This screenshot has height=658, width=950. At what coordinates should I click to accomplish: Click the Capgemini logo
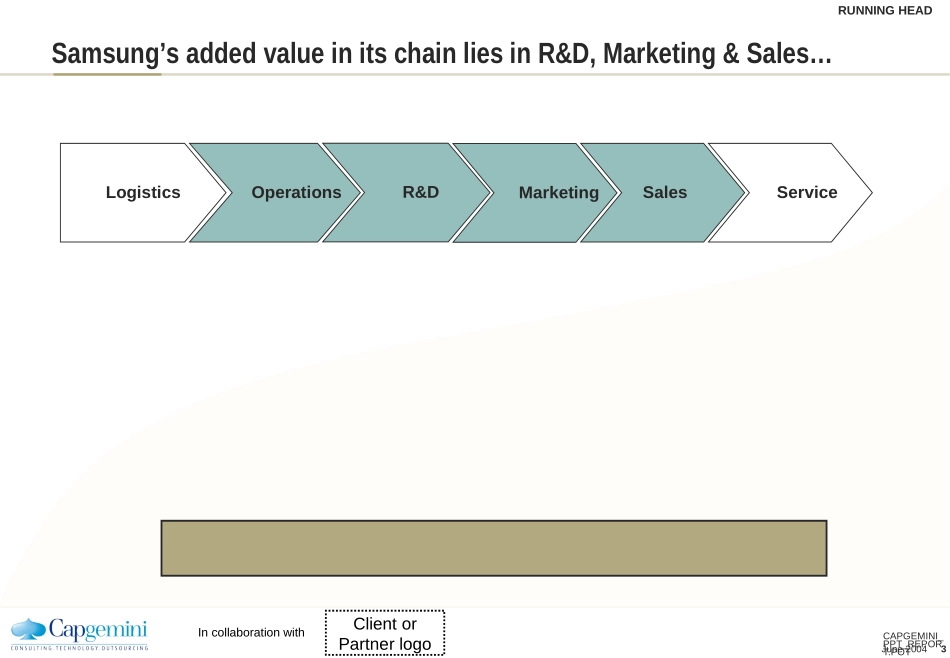[x=79, y=634]
